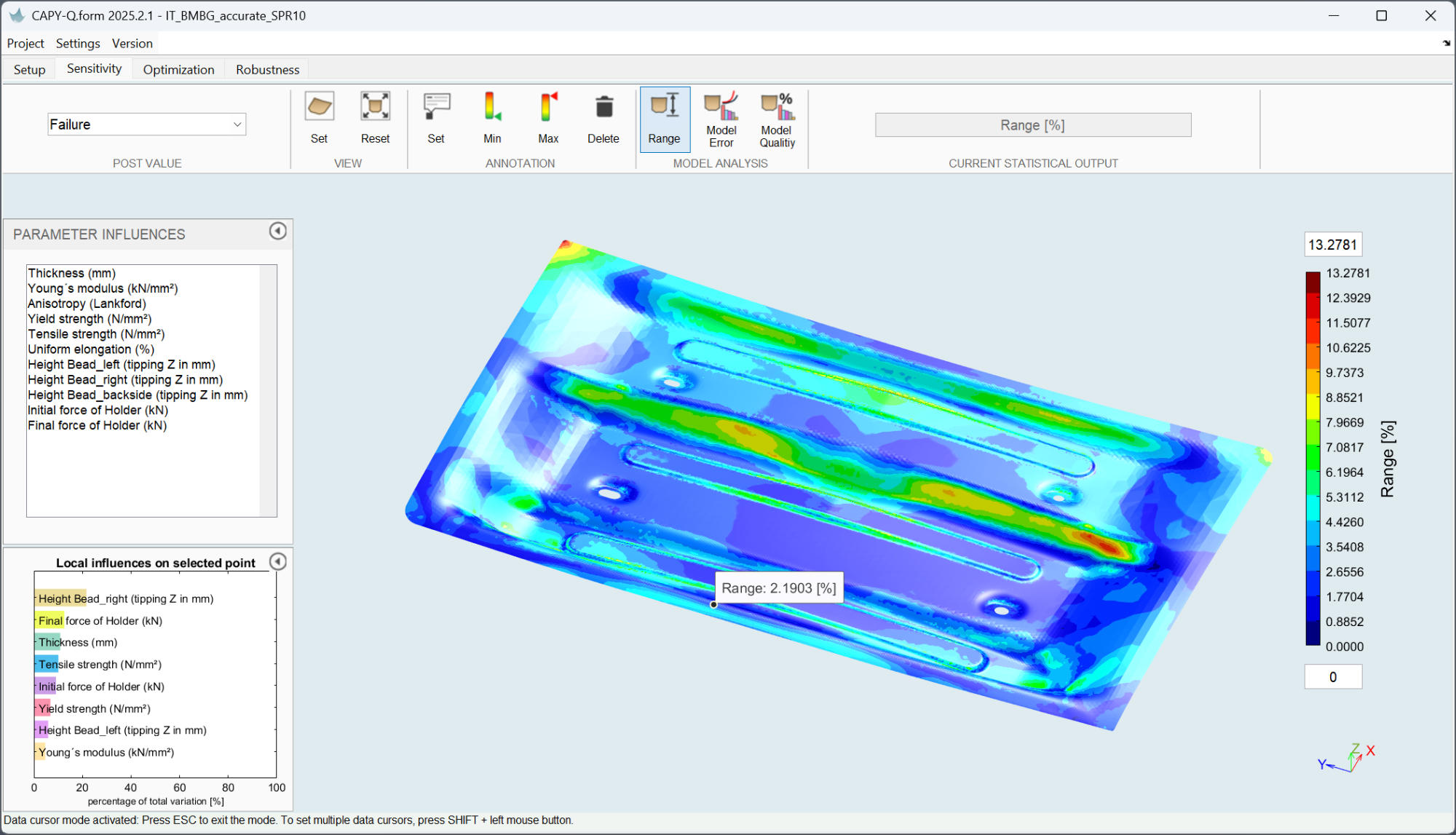The image size is (1456, 835).
Task: Click the lower limit field showing 0
Action: [1333, 677]
